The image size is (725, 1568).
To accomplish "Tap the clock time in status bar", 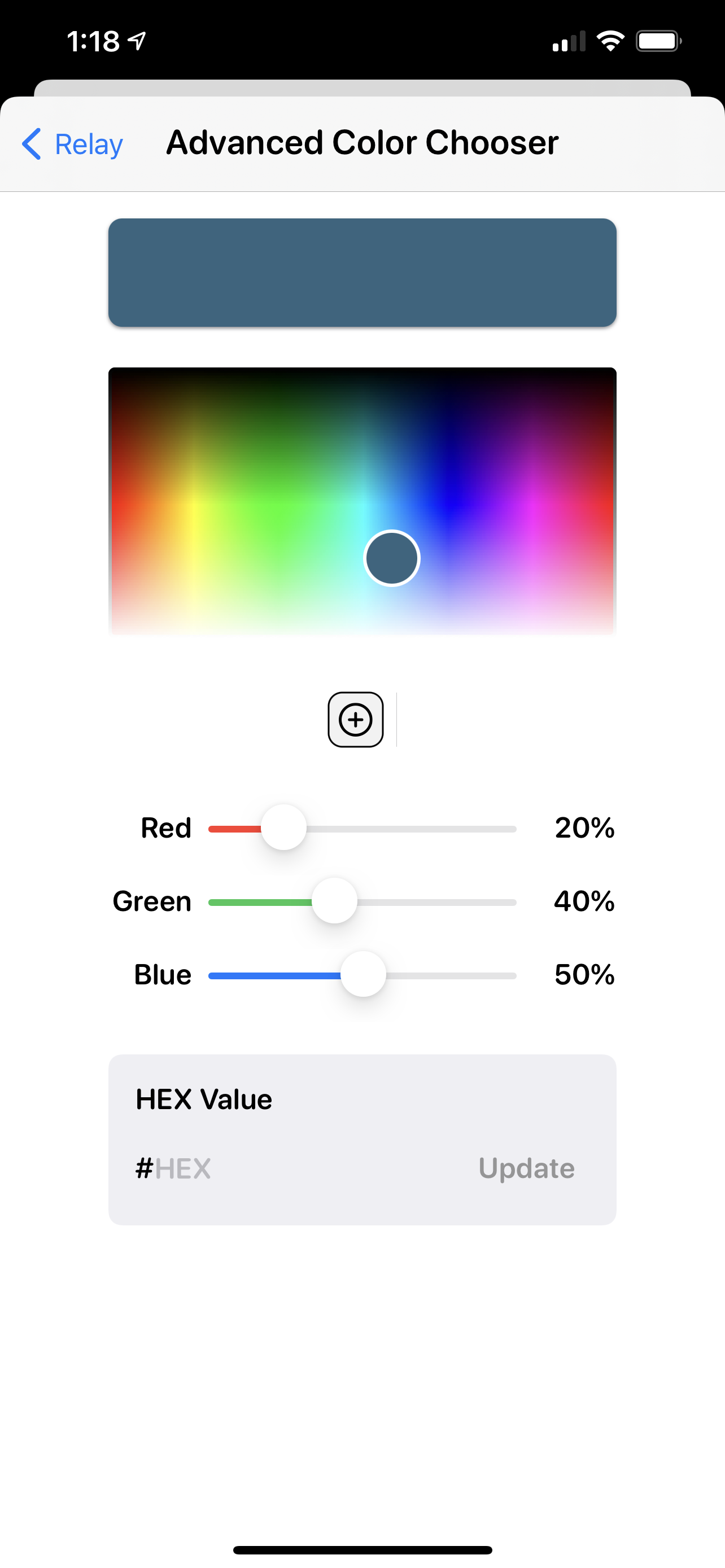I will click(x=93, y=41).
